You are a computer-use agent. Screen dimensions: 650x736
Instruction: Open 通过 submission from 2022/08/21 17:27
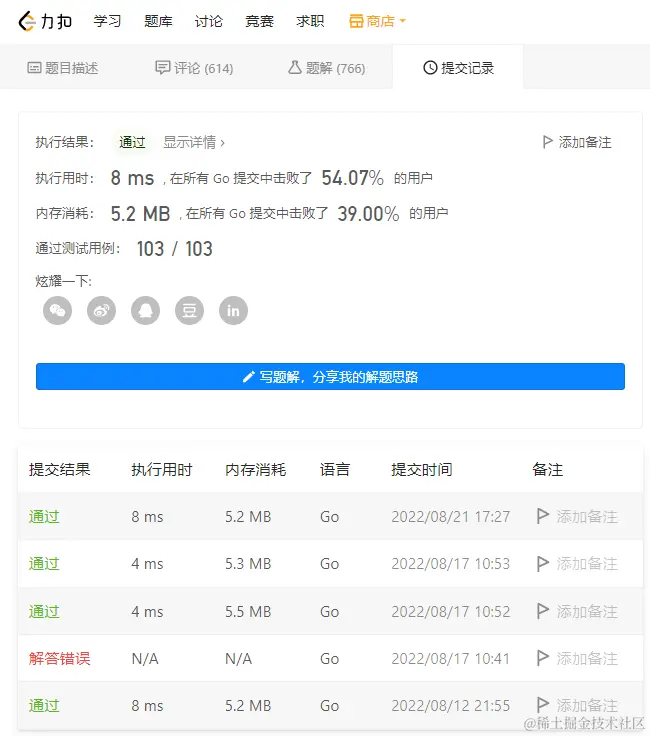click(44, 517)
